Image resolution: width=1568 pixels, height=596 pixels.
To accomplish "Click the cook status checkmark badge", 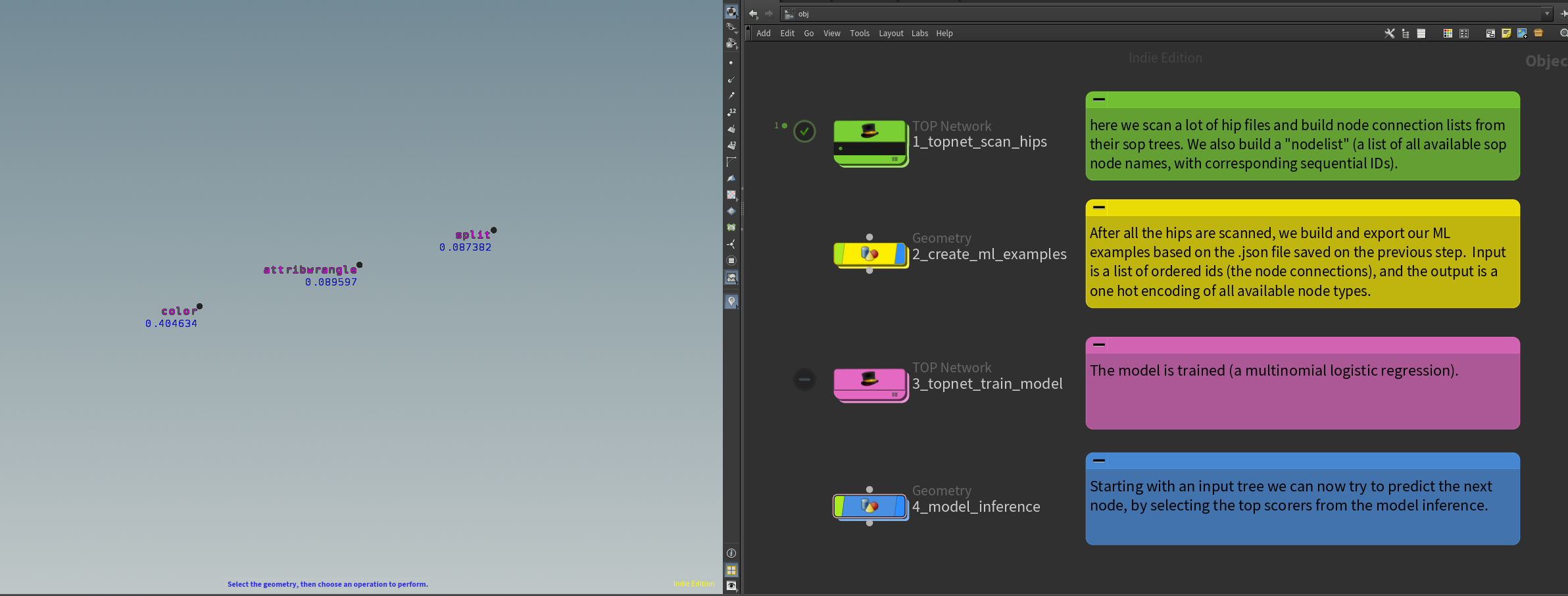I will pos(804,132).
